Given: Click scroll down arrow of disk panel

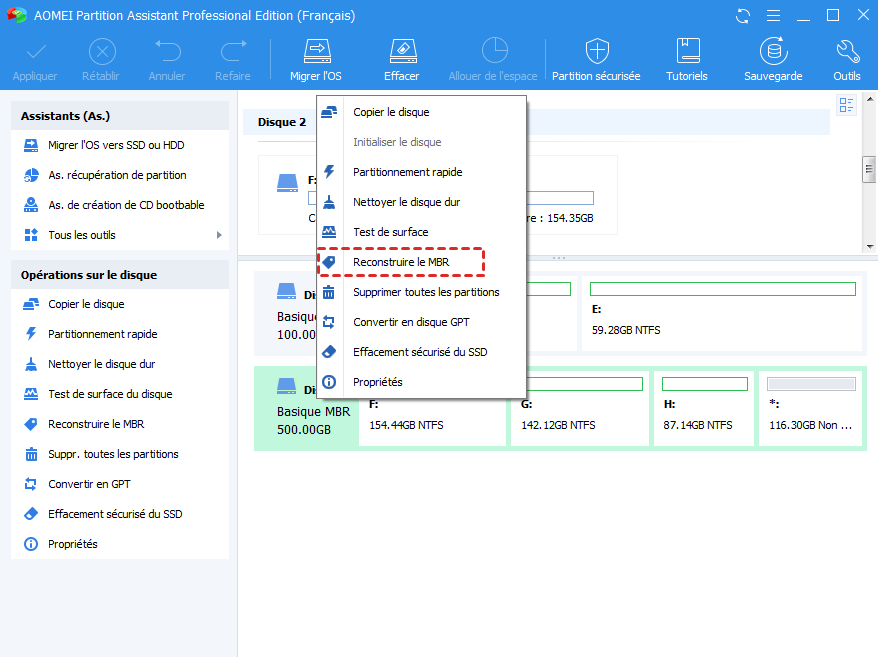Looking at the screenshot, I should point(870,246).
